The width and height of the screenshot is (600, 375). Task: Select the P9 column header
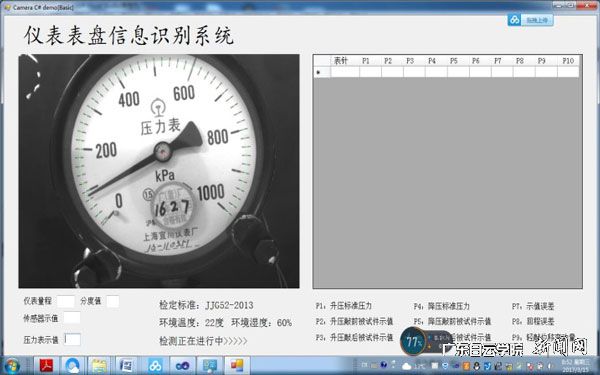[546, 60]
